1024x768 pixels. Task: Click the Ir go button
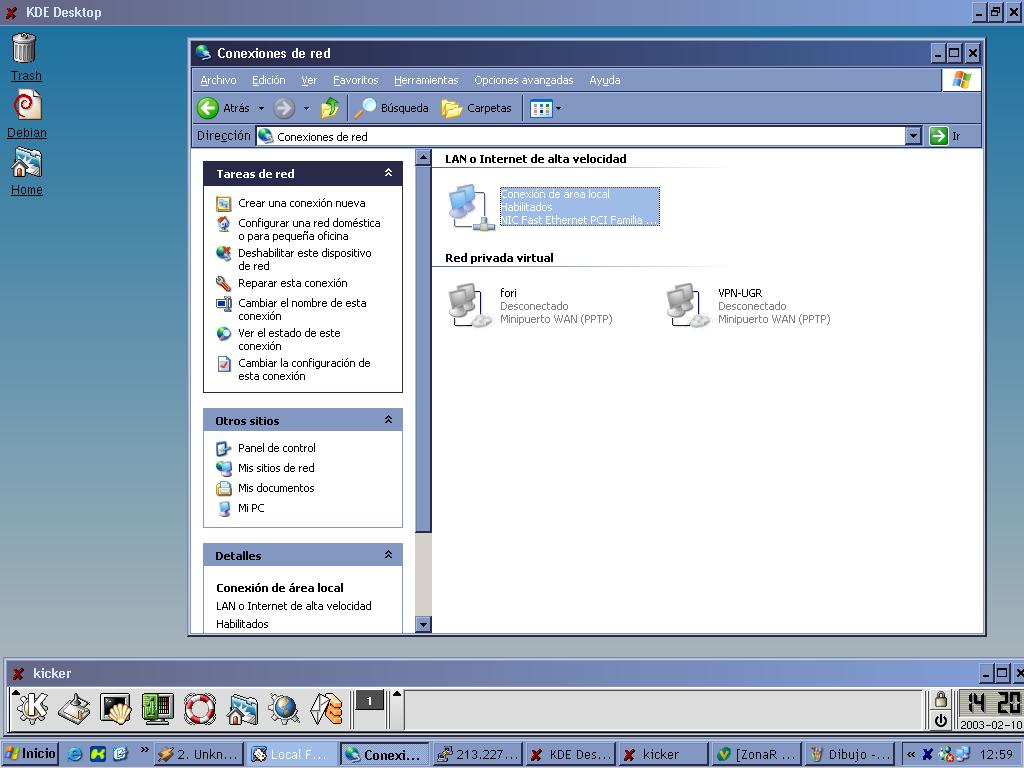click(x=945, y=136)
